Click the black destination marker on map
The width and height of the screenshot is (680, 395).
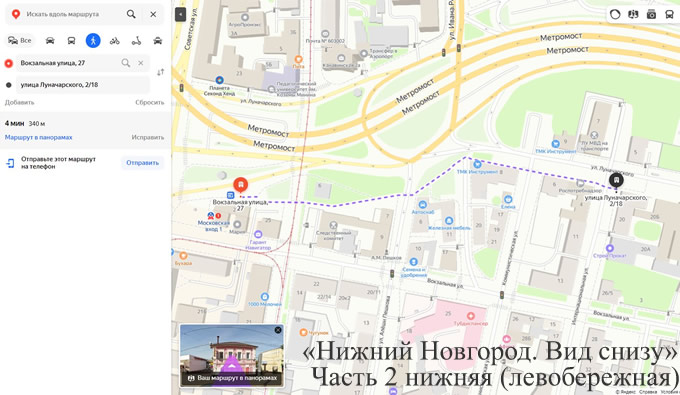click(x=616, y=180)
